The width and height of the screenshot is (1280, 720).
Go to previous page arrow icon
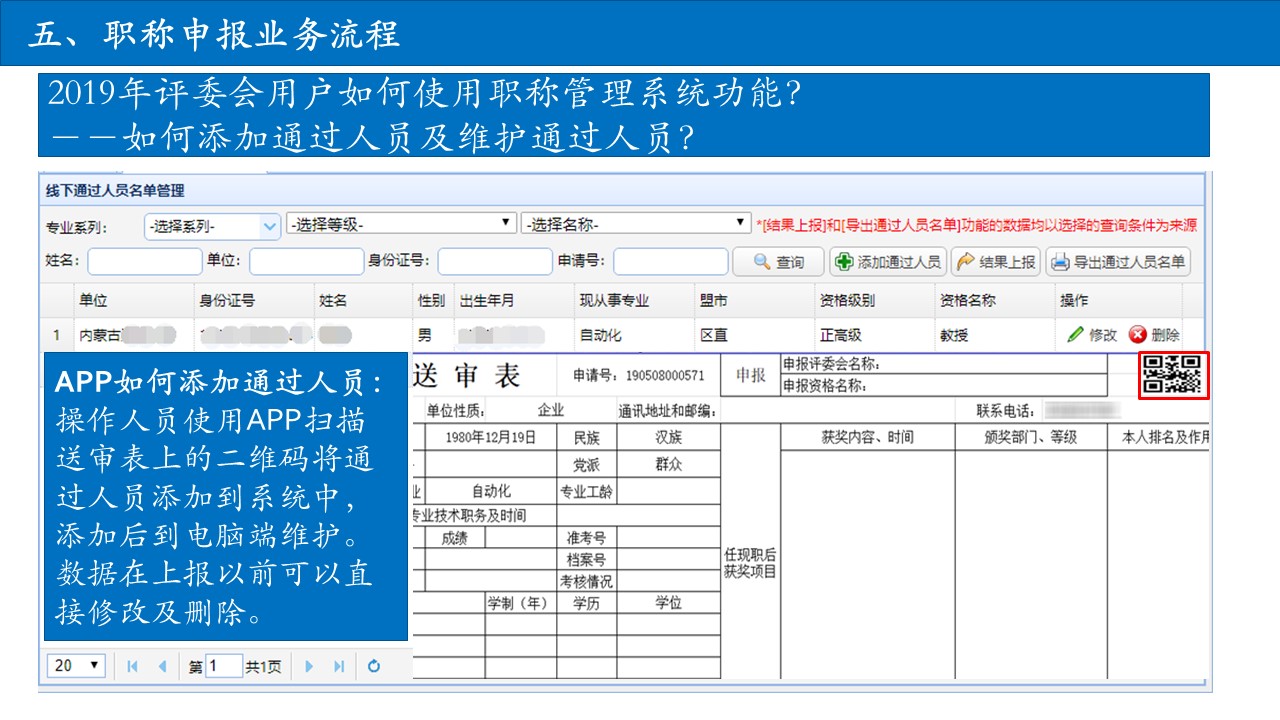pos(162,666)
